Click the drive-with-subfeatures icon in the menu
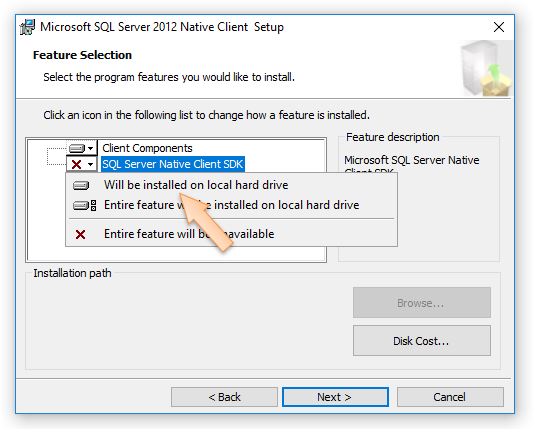 85,205
